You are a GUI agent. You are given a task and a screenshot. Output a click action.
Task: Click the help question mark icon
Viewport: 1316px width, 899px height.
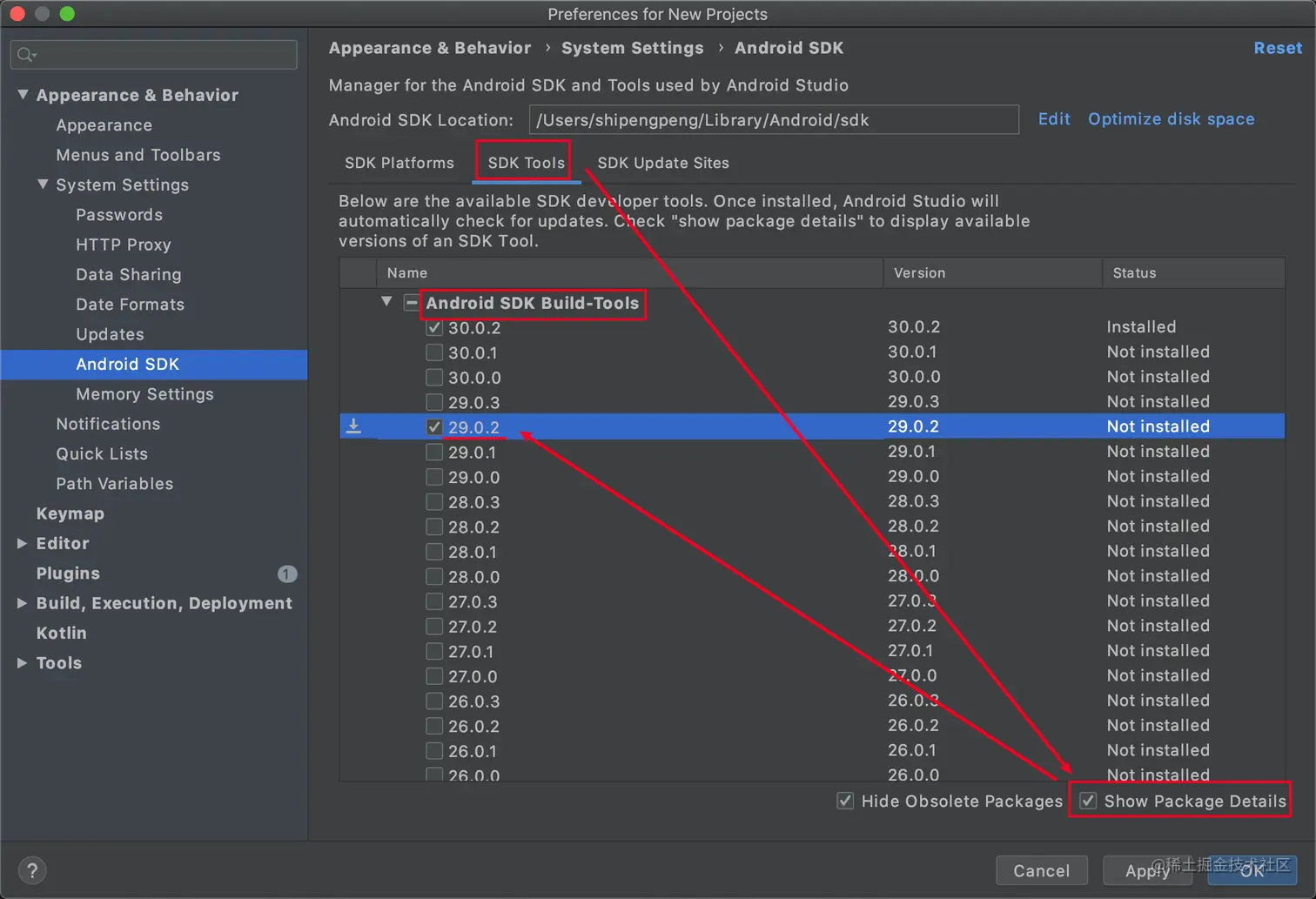point(32,870)
